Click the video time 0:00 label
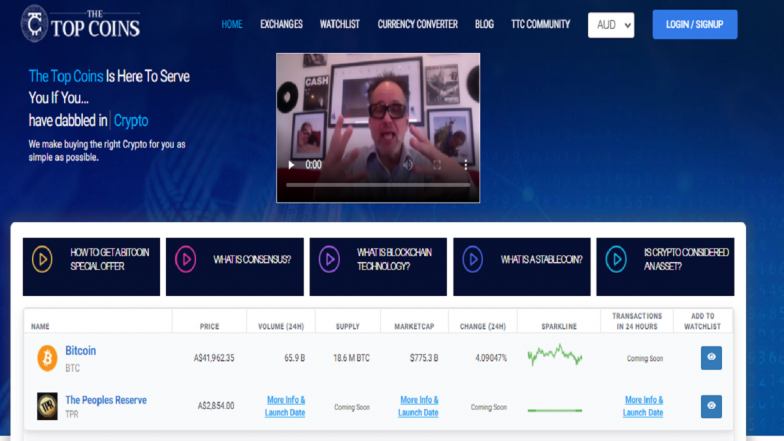Viewport: 784px width, 441px height. (314, 164)
